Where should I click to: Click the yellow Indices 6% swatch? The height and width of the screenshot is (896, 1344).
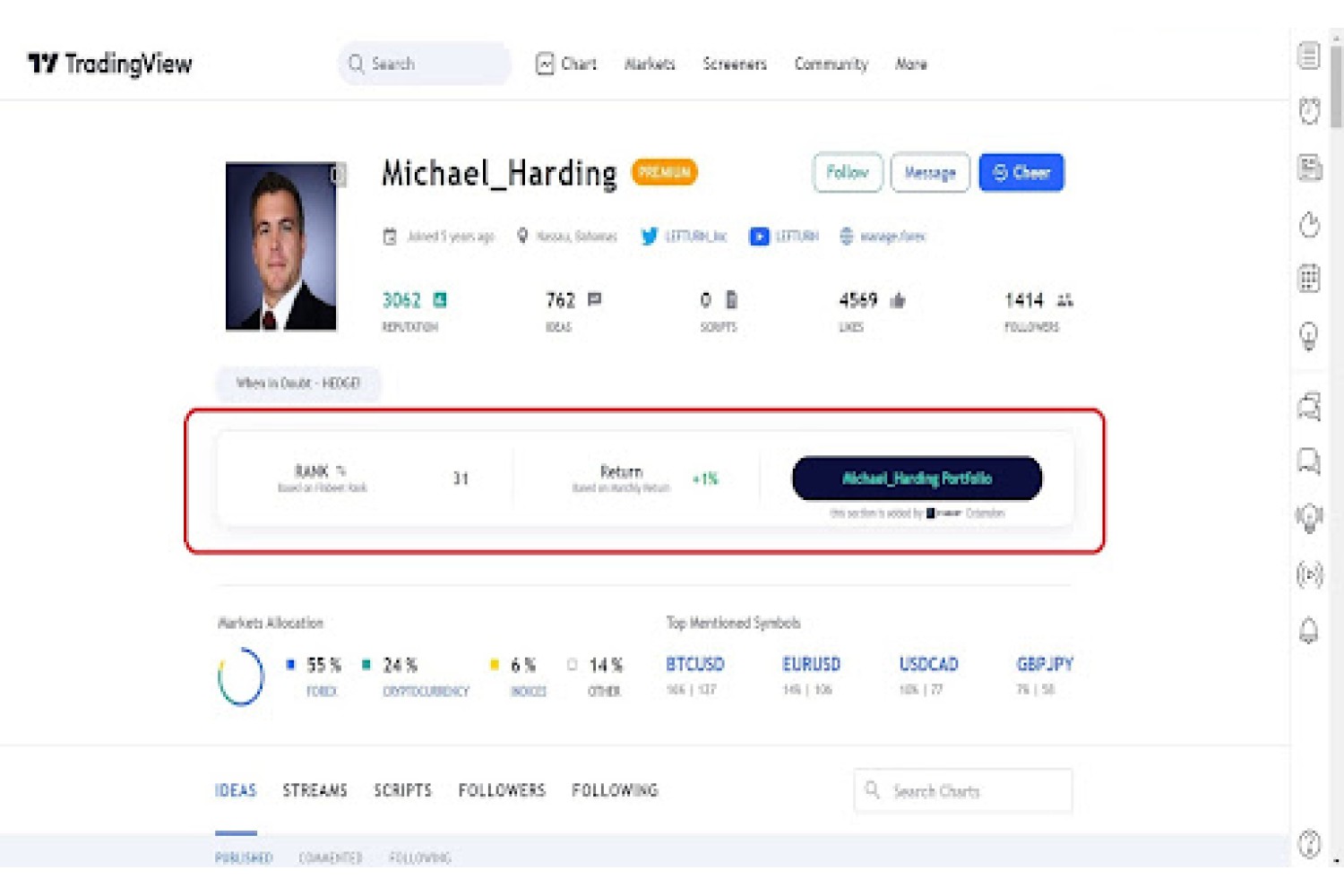494,664
